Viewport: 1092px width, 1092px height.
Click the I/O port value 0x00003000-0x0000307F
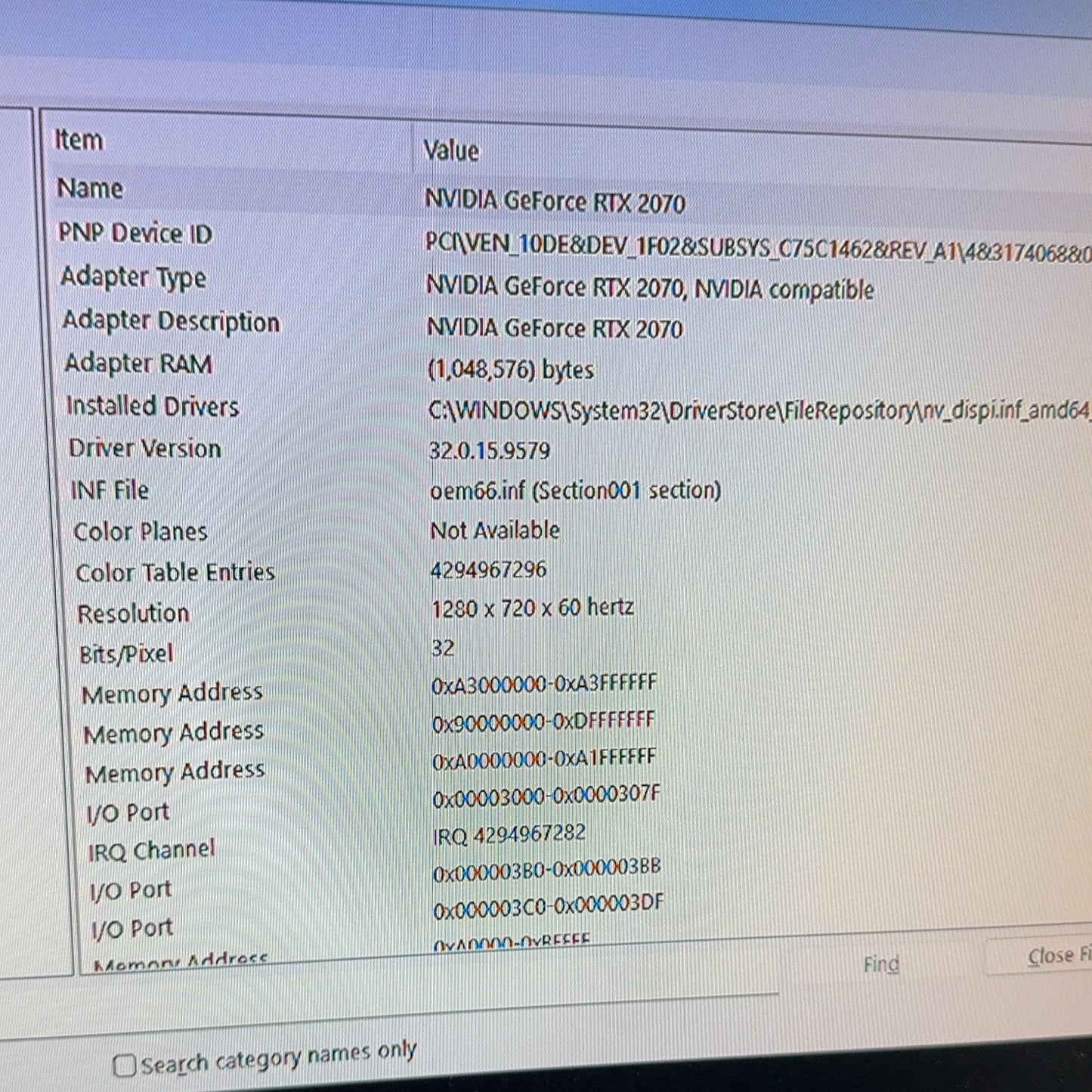click(x=546, y=797)
